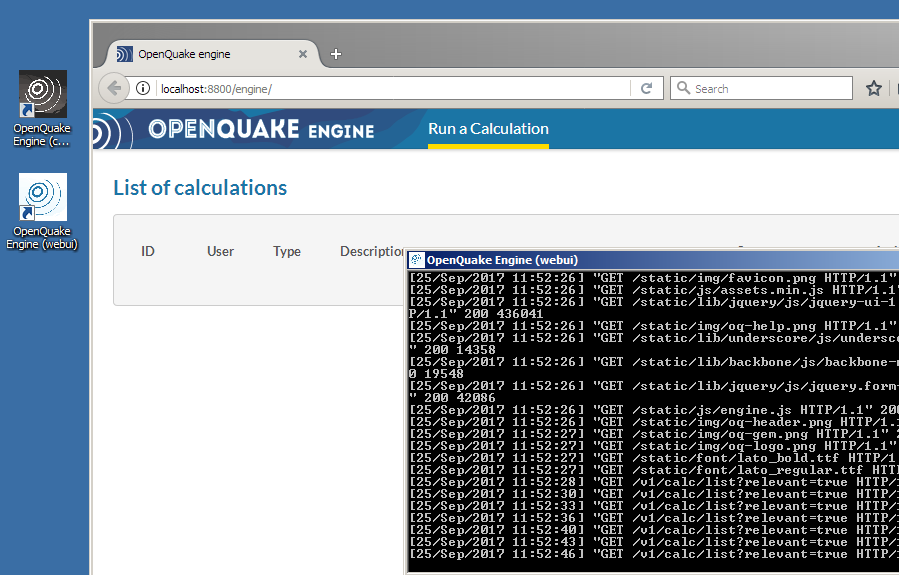Click the site information icon in address bar
This screenshot has height=575, width=899.
tap(143, 89)
